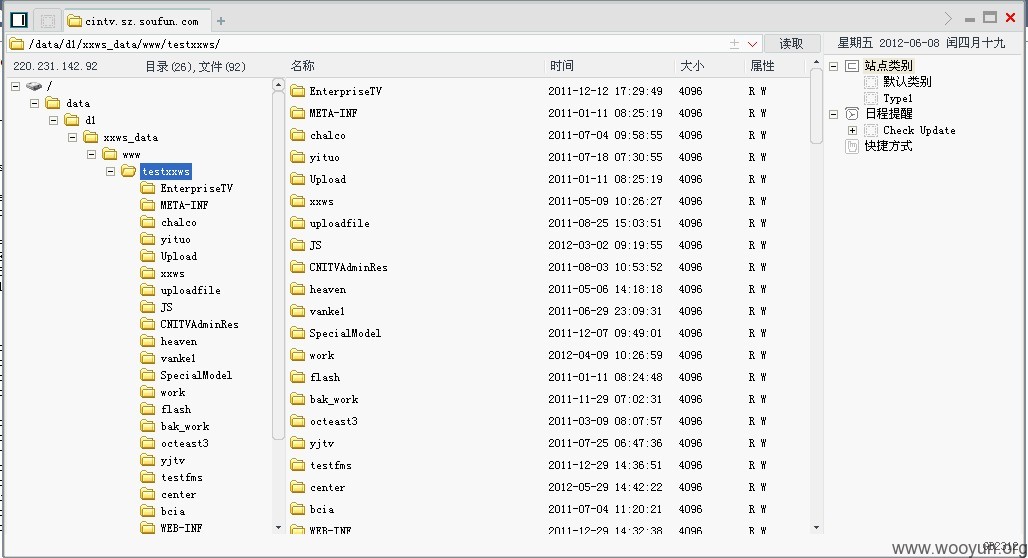The image size is (1028, 558).
Task: Click folder icon of JS in file list
Action: (x=298, y=245)
